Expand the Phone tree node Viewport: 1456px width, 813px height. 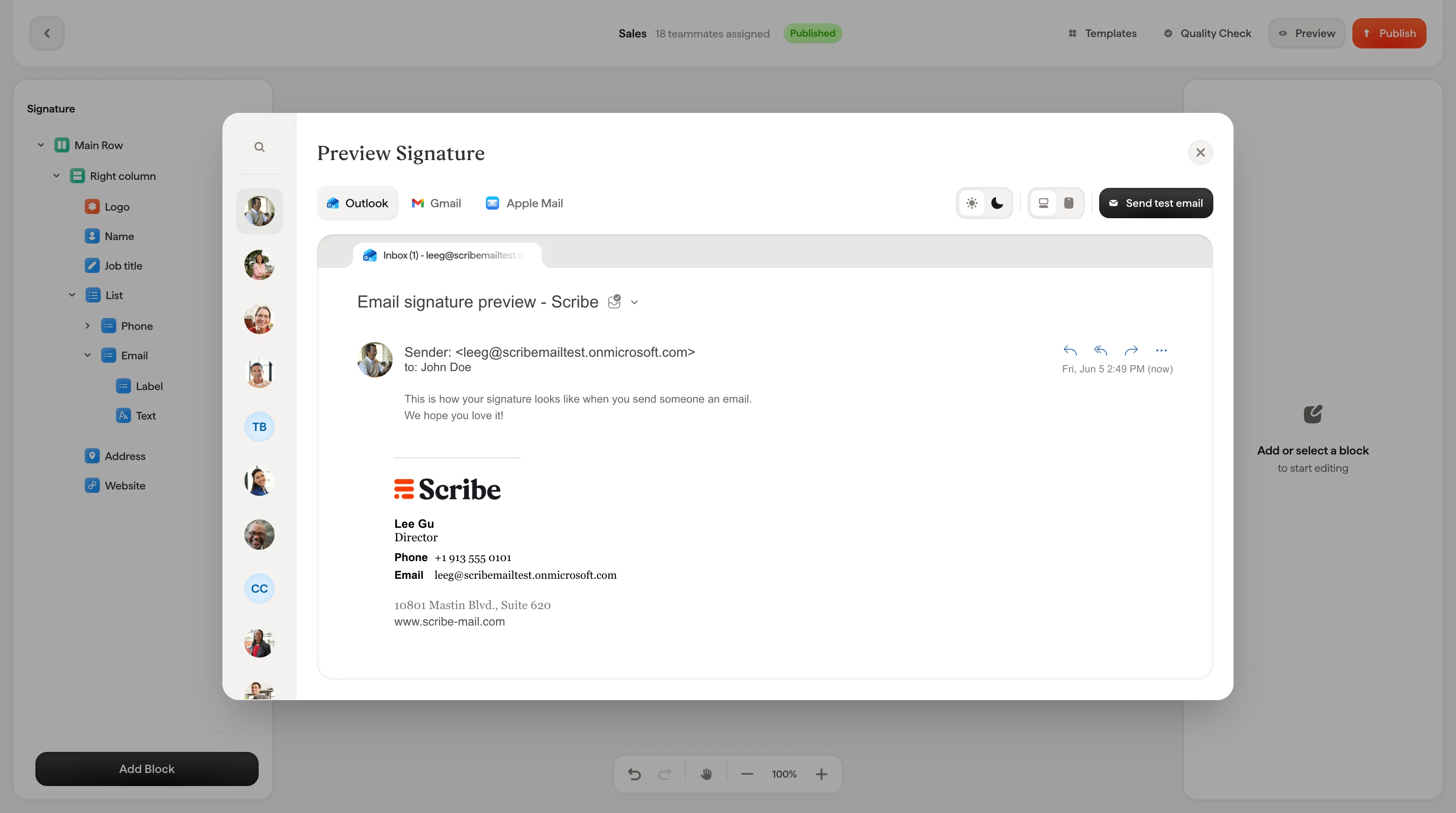pyautogui.click(x=88, y=326)
